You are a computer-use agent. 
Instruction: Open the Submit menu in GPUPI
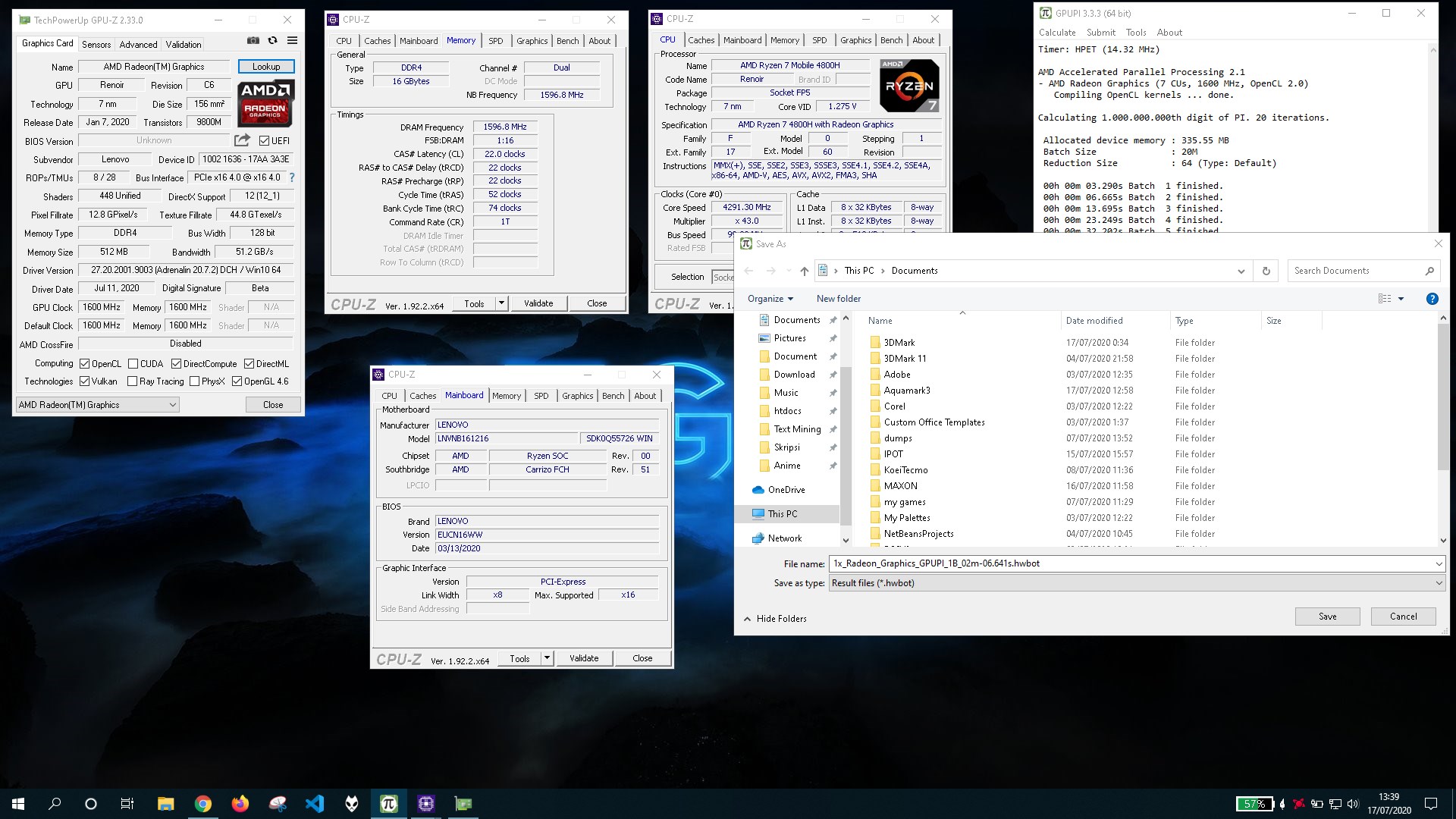coord(1100,33)
